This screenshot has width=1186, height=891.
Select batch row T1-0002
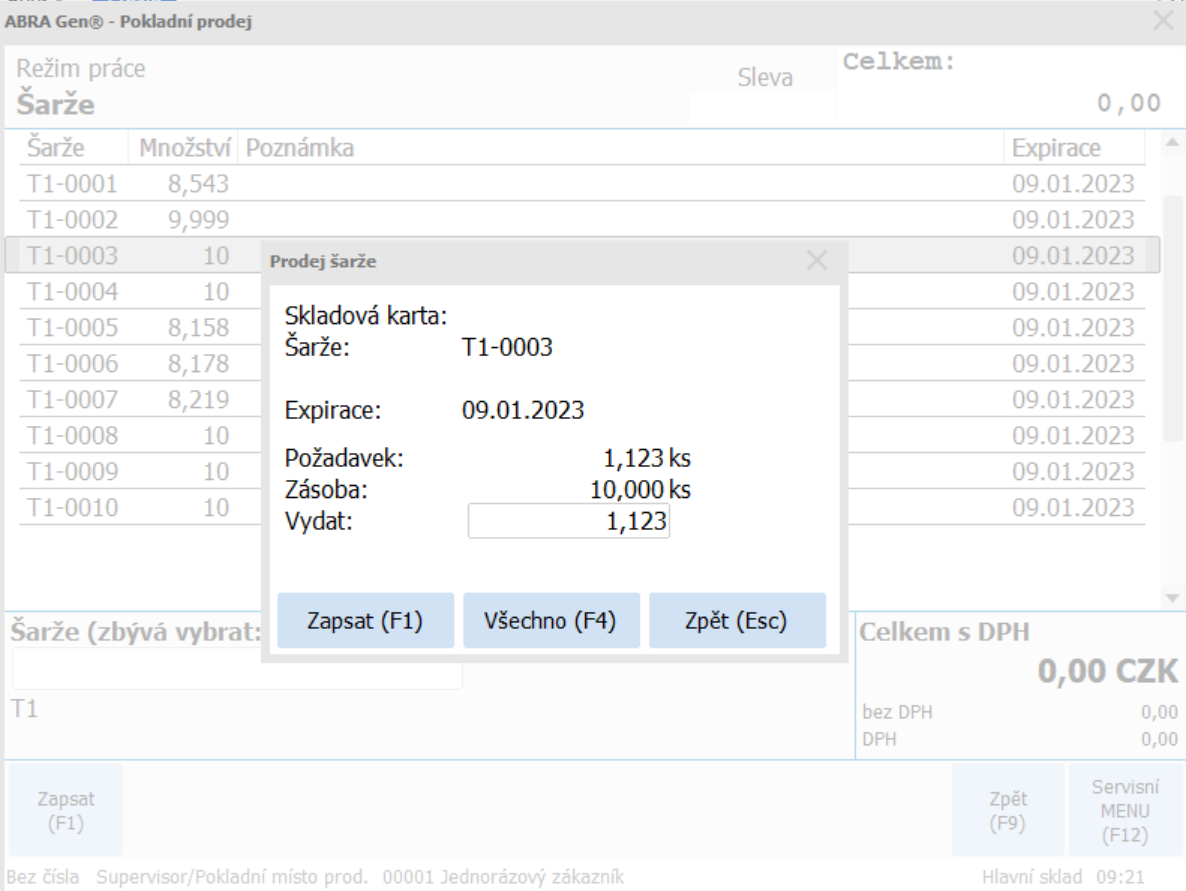tap(73, 220)
